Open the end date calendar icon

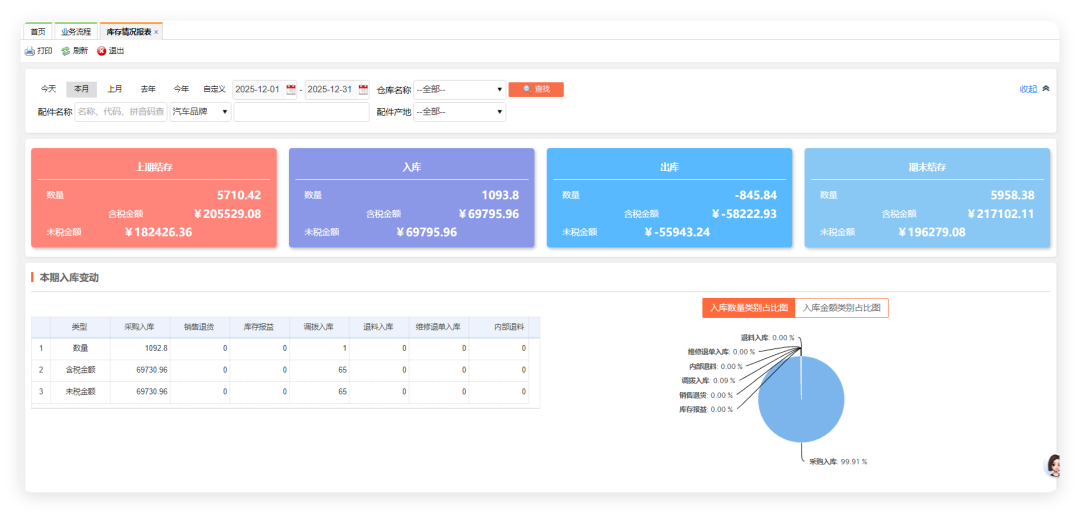[363, 90]
